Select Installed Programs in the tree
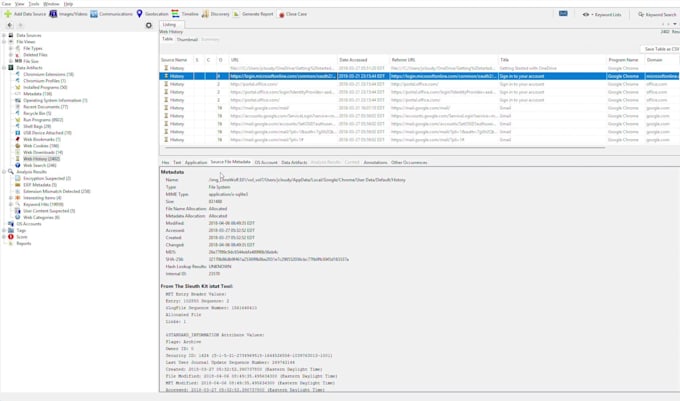The height and width of the screenshot is (401, 680). click(45, 87)
